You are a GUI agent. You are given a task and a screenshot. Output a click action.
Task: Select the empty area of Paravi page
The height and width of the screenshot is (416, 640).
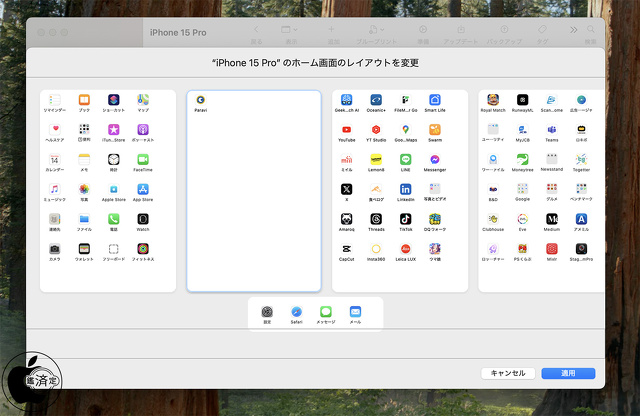click(254, 200)
